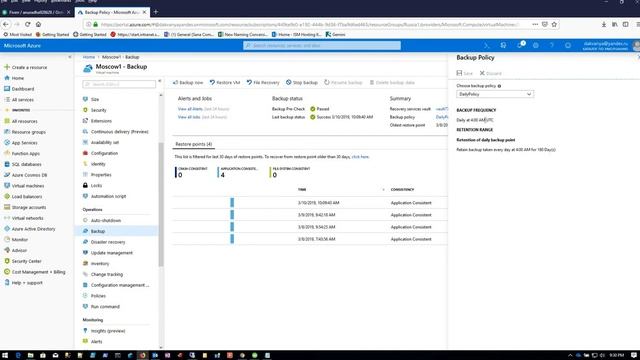Select Auto-shutdown menu item

pyautogui.click(x=102, y=220)
